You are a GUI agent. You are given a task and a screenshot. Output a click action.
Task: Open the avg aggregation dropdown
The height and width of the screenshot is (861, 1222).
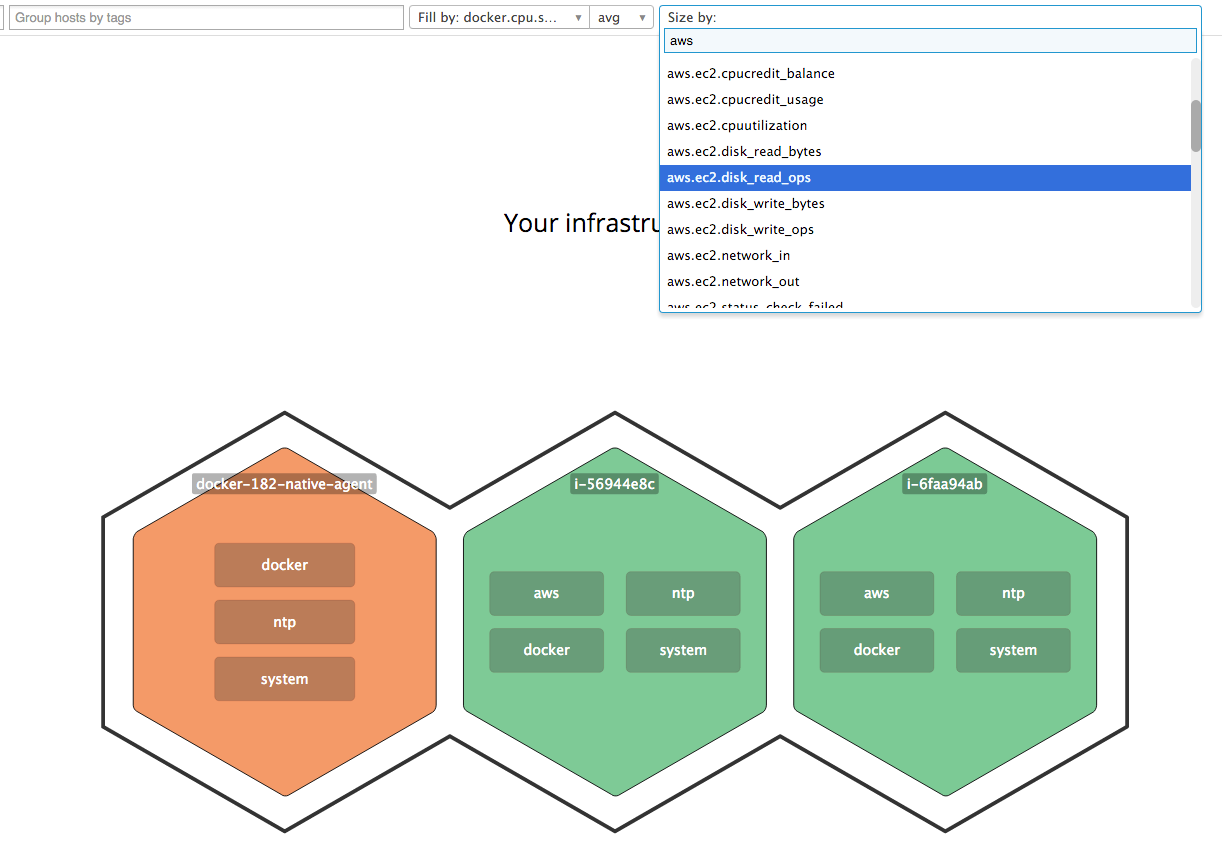tap(621, 18)
